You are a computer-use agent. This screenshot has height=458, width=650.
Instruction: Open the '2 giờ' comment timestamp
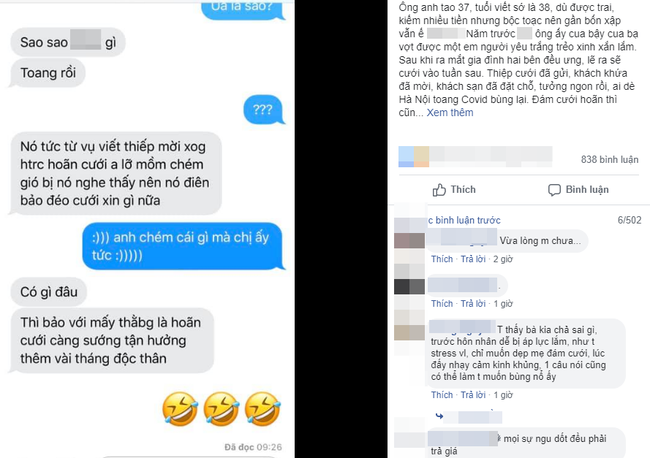tap(503, 259)
